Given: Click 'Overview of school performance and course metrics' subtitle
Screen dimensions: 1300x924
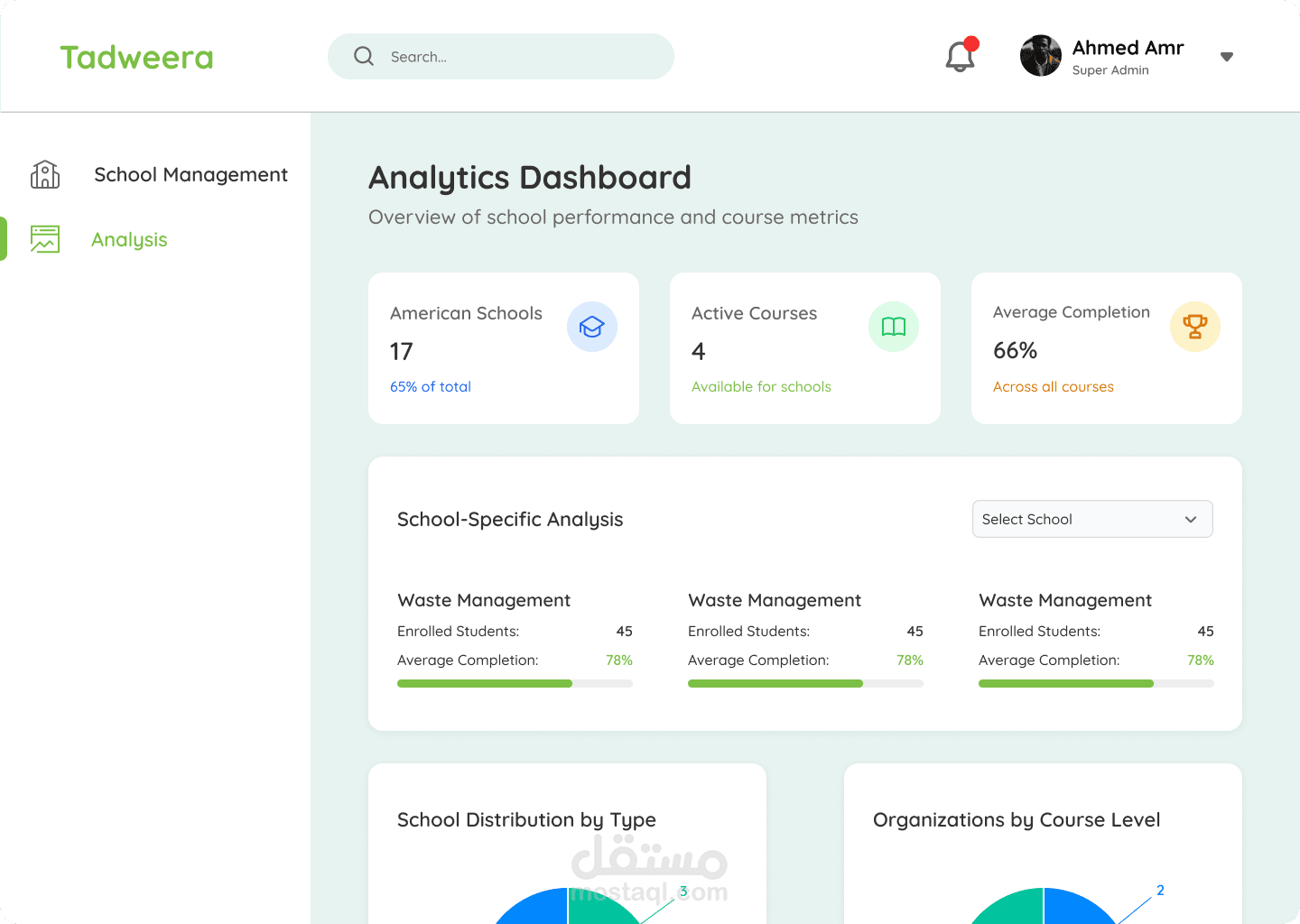Looking at the screenshot, I should pos(613,217).
